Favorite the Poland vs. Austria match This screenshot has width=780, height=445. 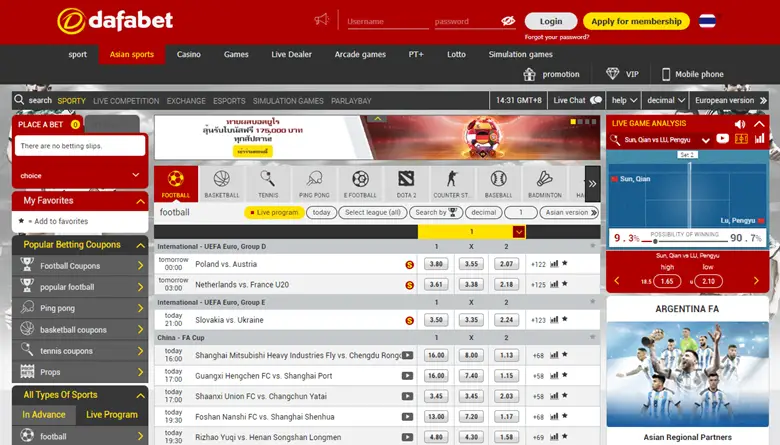[564, 264]
